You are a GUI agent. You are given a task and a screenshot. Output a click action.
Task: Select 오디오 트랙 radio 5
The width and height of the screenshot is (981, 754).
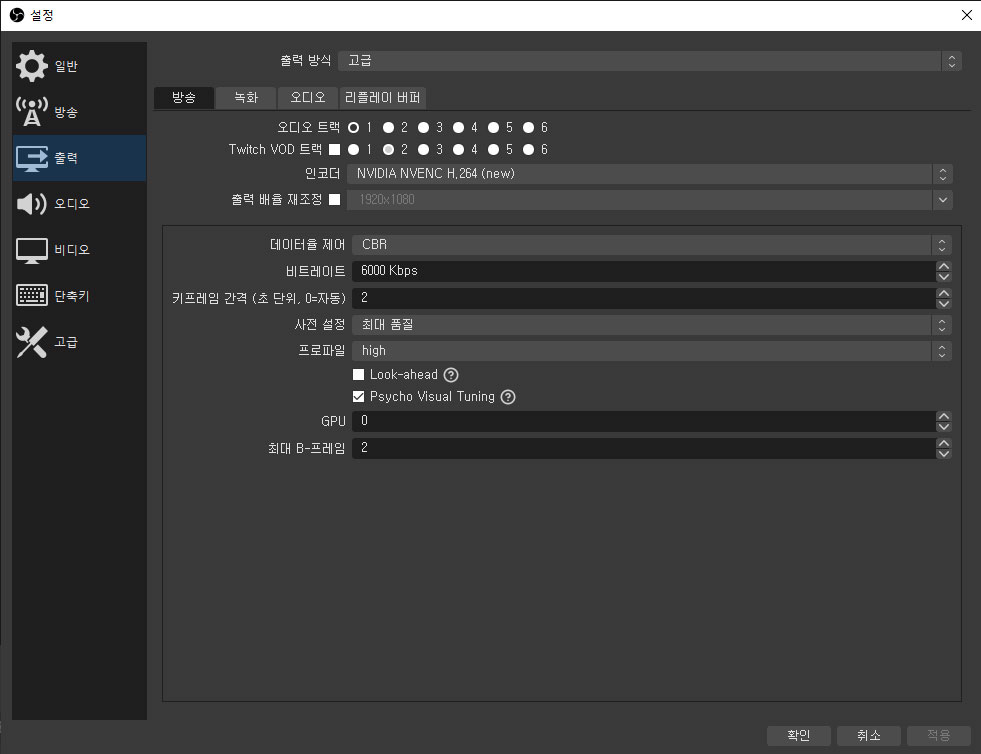coord(494,128)
